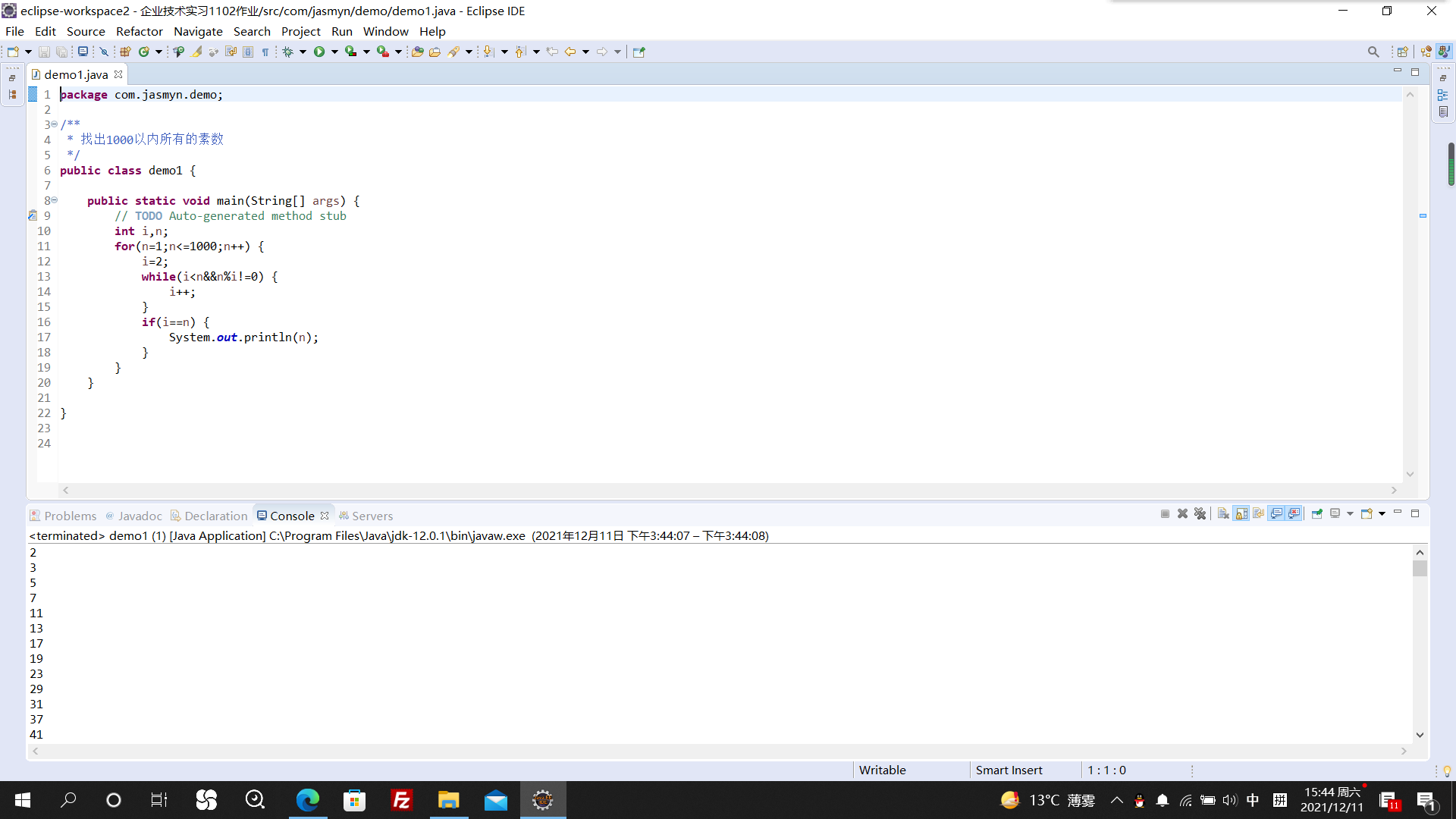Click the Debug bug icon
Screen dimensions: 1456x819
pyautogui.click(x=287, y=52)
